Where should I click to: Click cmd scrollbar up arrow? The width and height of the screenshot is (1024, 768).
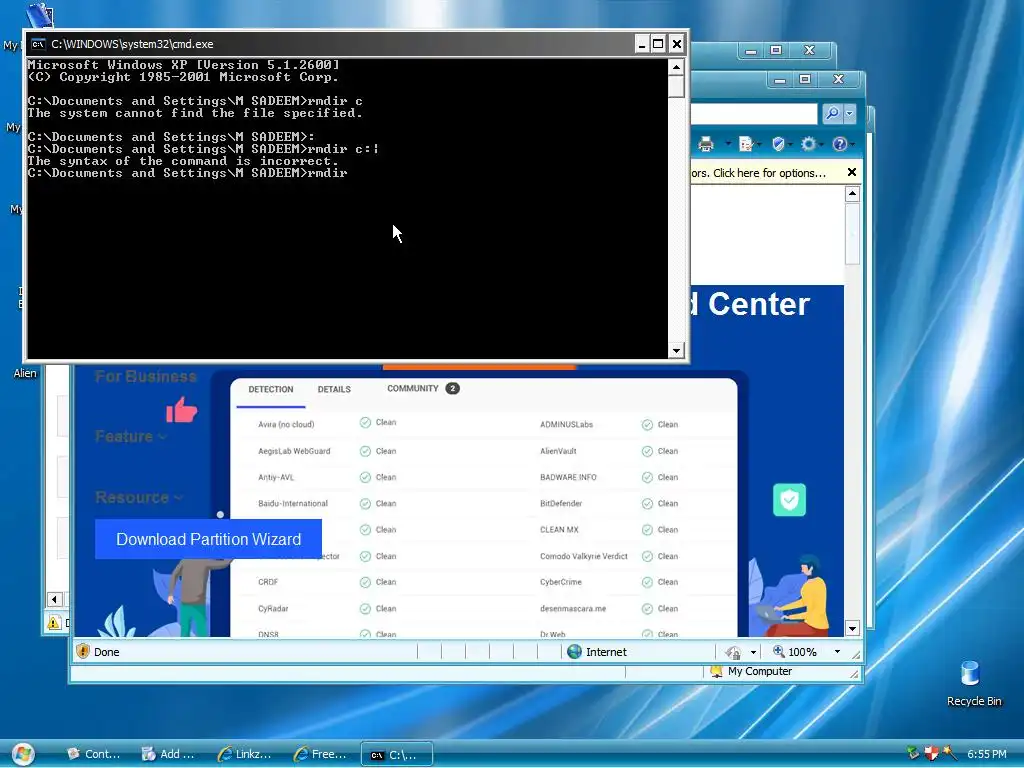pyautogui.click(x=676, y=67)
